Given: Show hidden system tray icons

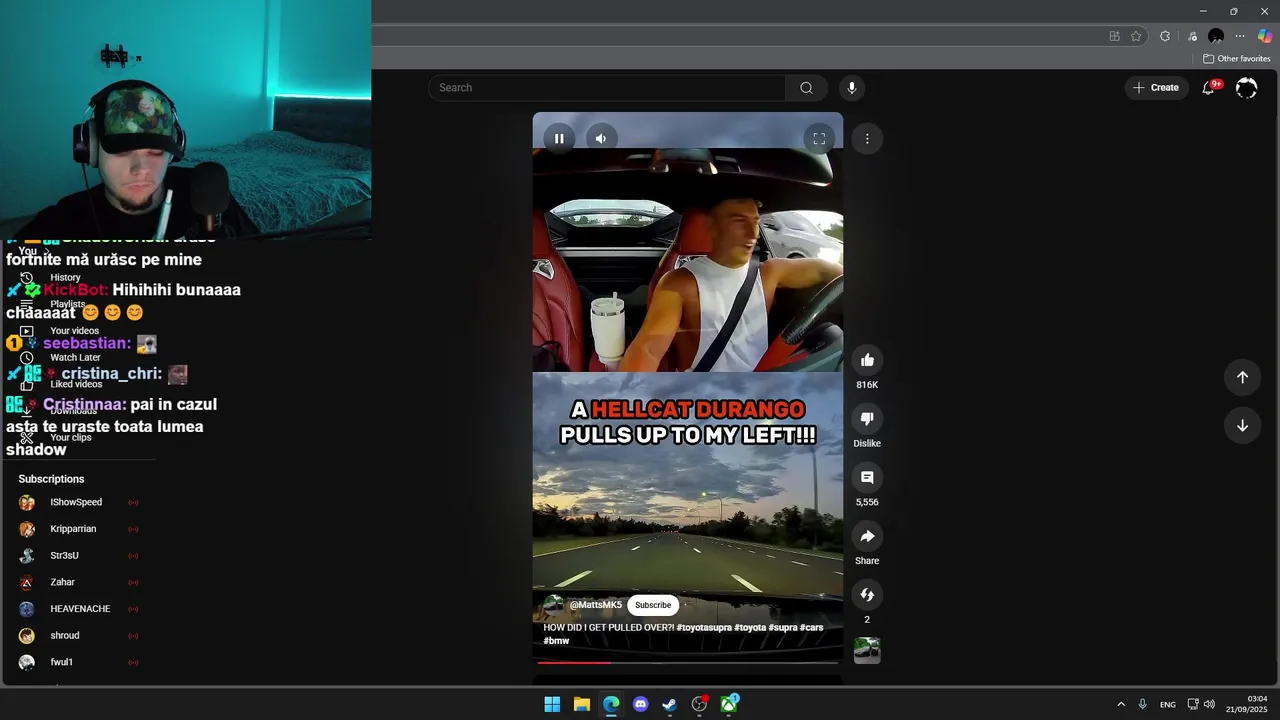Looking at the screenshot, I should pos(1121,704).
